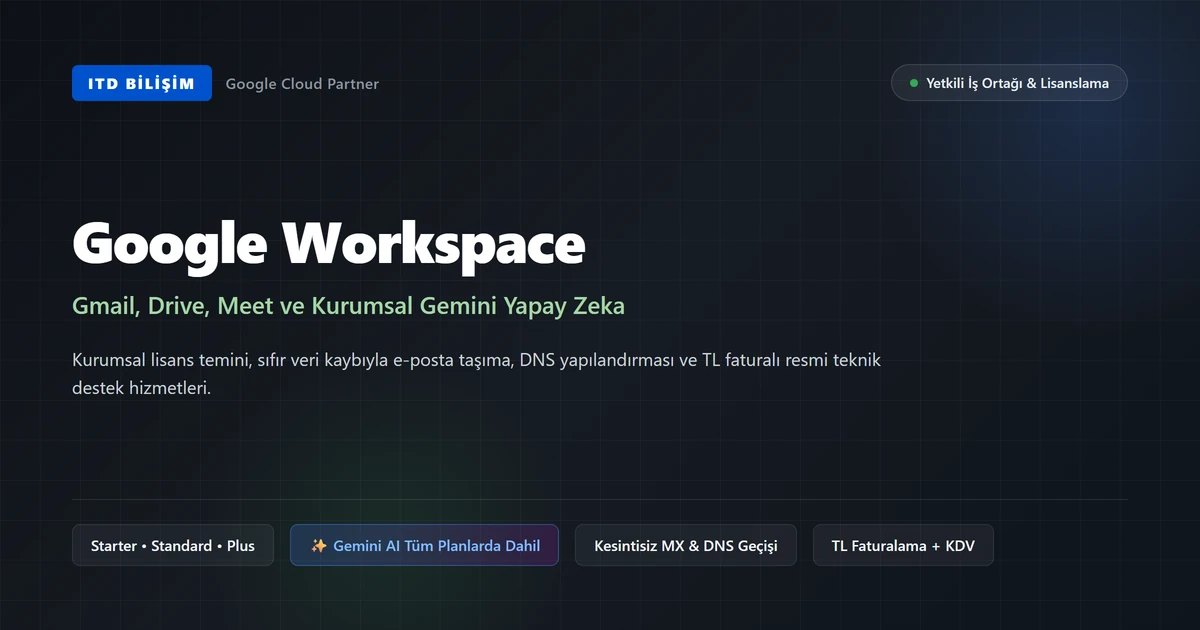Click the sparkles icon in the Gemini chip

tap(319, 546)
